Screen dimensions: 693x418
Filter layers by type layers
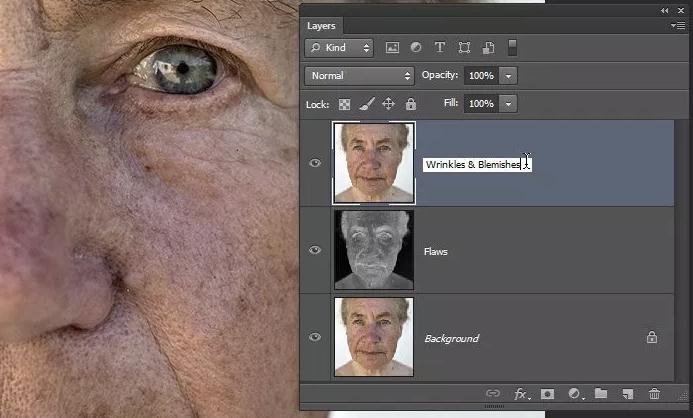pos(439,48)
